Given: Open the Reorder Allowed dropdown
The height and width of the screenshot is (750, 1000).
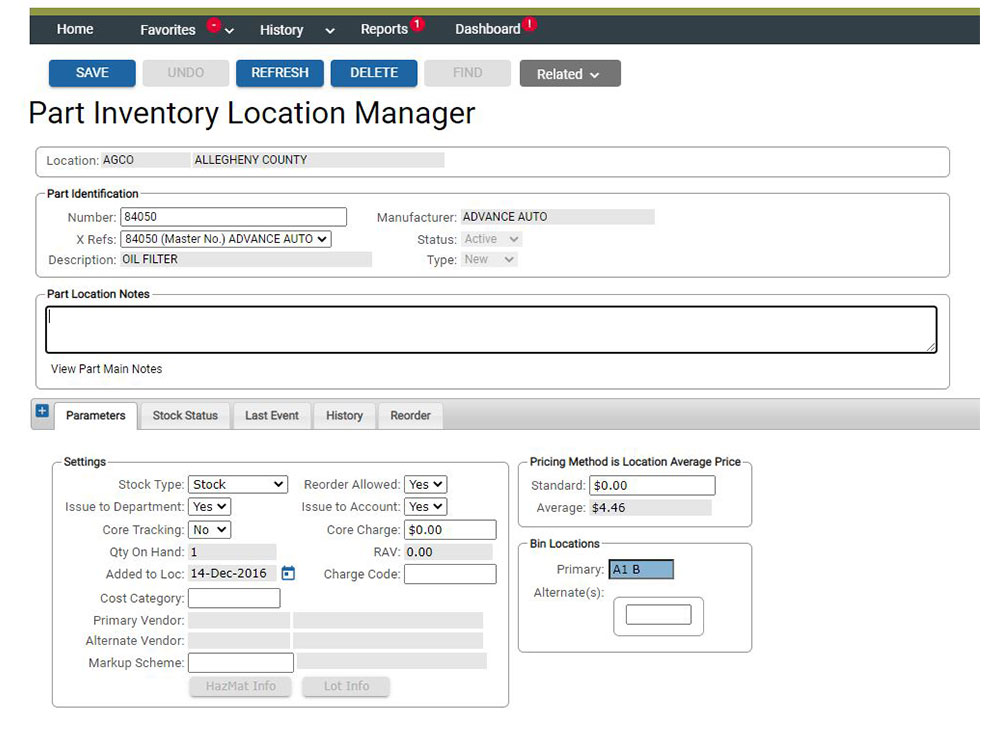Looking at the screenshot, I should pos(425,484).
